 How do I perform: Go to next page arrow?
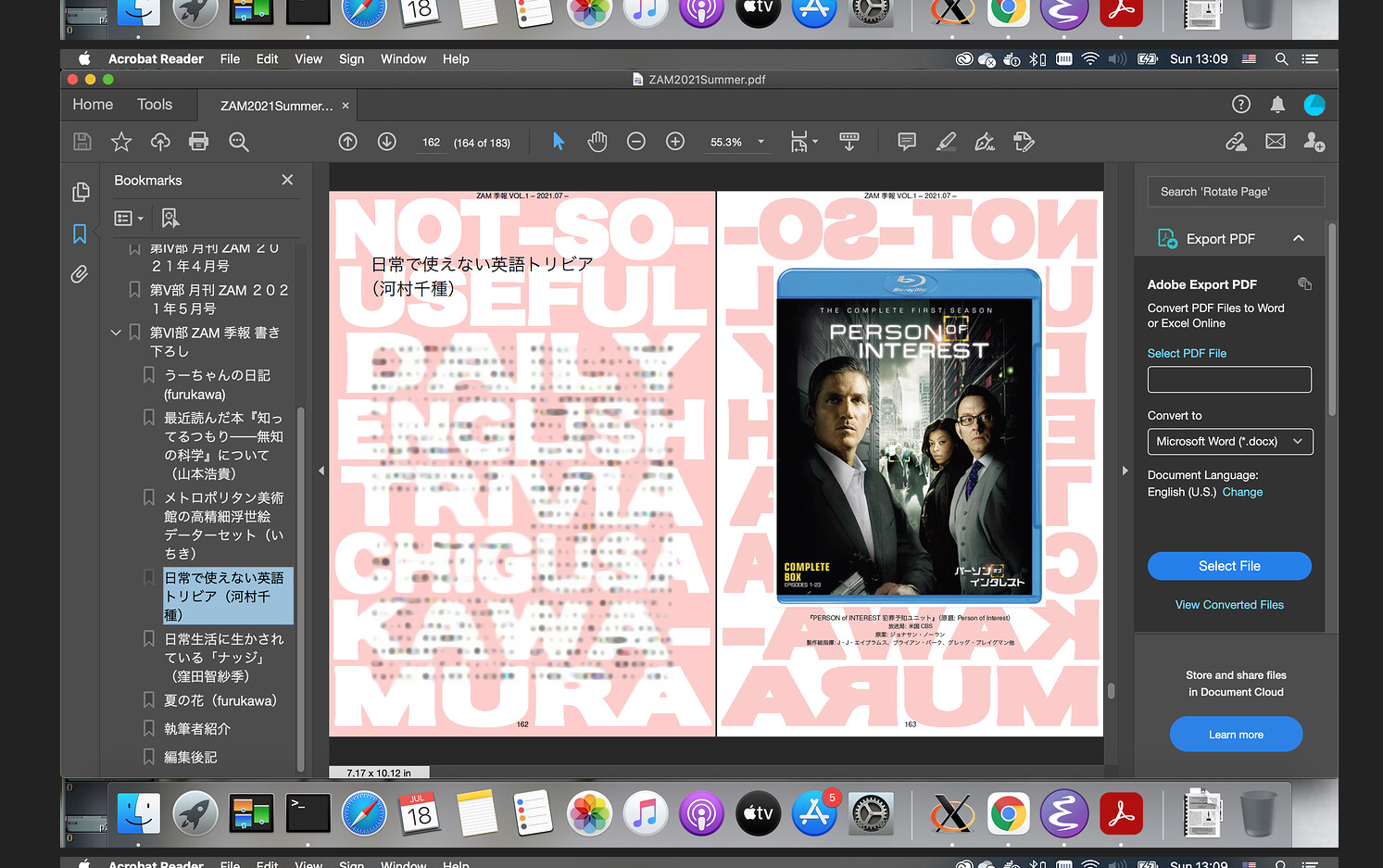(387, 142)
